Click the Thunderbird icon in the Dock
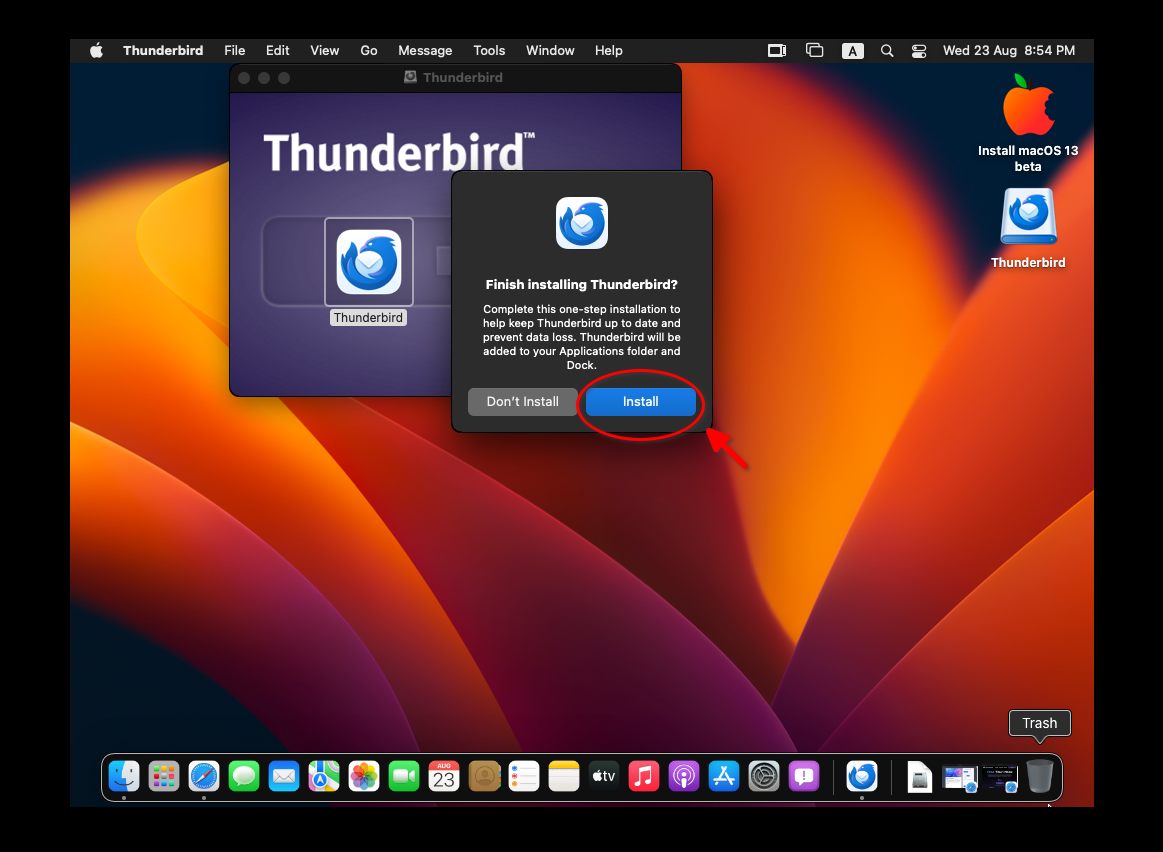 (862, 776)
